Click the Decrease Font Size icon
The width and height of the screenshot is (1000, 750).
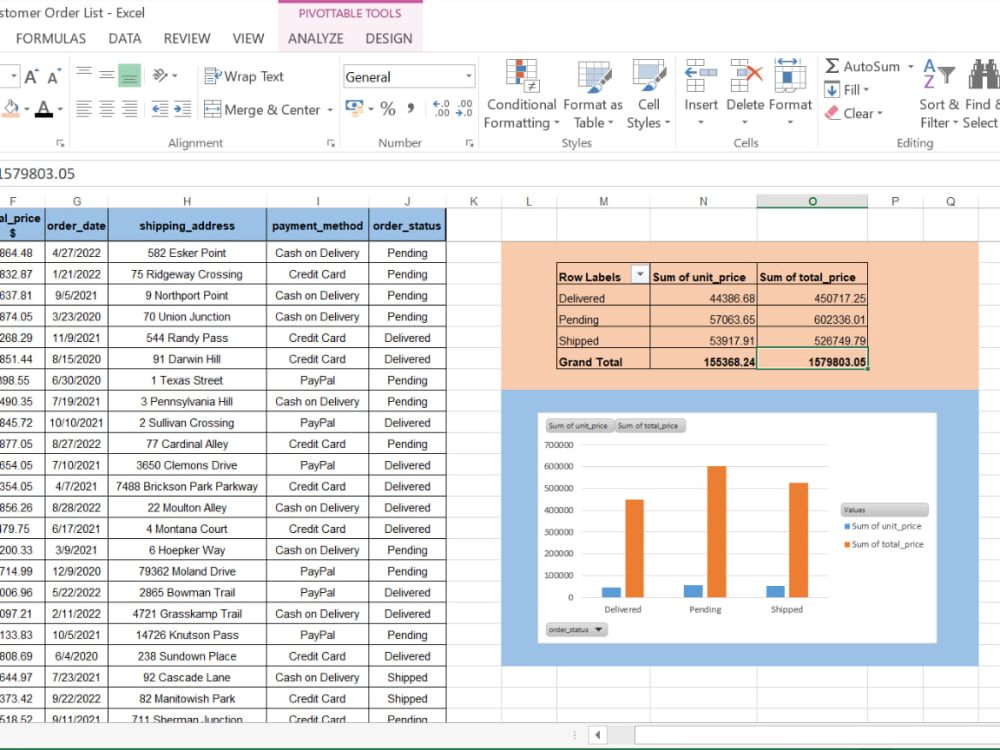[x=54, y=77]
